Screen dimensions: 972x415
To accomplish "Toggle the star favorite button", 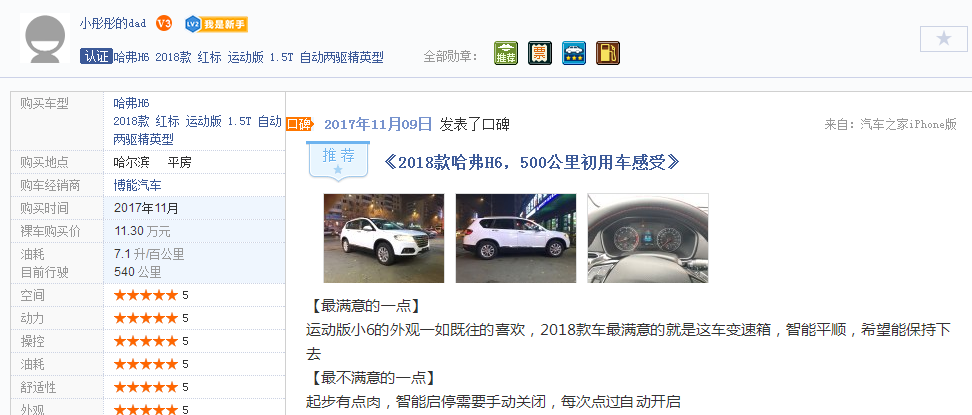I will [943, 39].
